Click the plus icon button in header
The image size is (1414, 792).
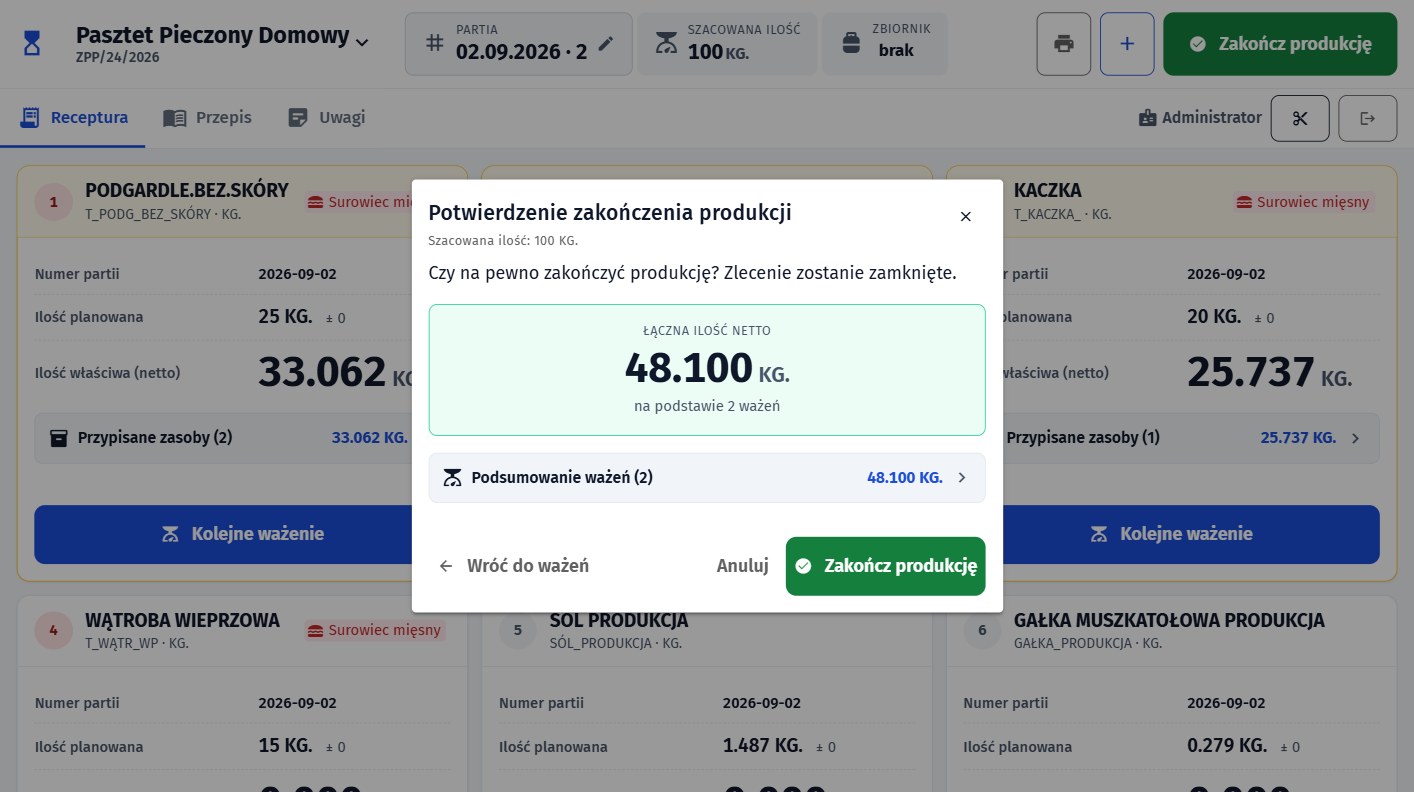click(1127, 44)
